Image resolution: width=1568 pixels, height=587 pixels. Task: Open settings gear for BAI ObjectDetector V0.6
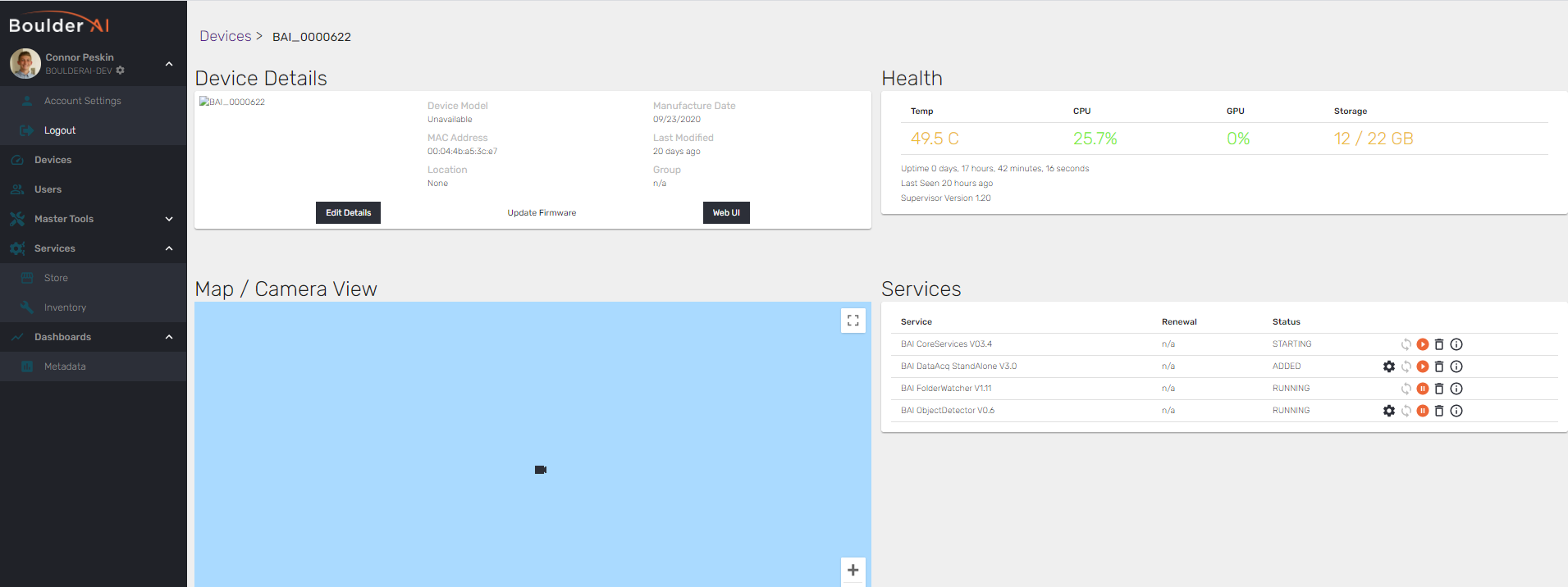click(1389, 411)
